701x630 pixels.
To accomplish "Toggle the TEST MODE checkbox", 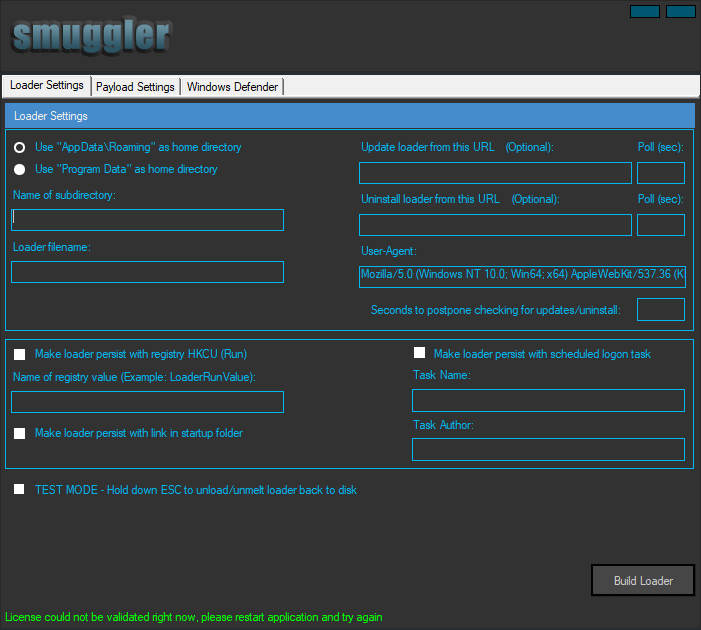I will (x=19, y=489).
